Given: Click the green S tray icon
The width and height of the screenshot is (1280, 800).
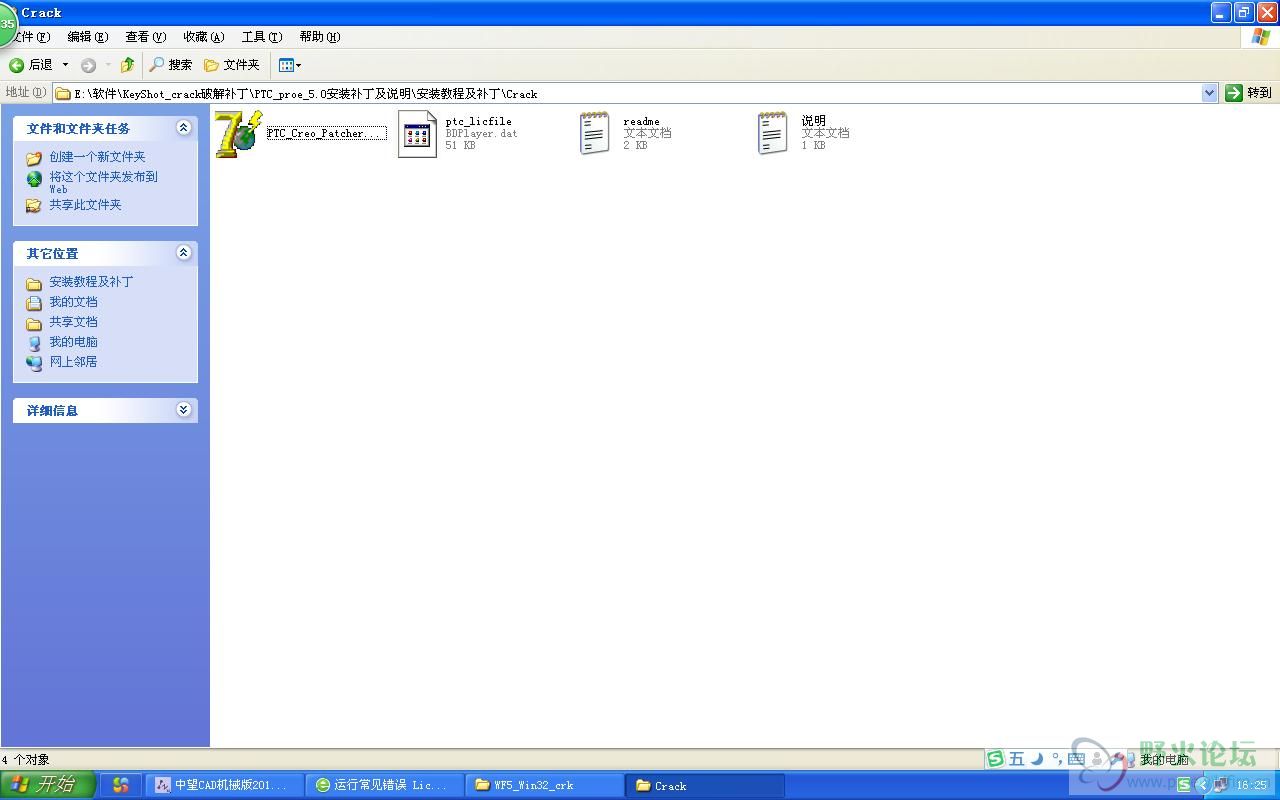Looking at the screenshot, I should tap(1184, 786).
